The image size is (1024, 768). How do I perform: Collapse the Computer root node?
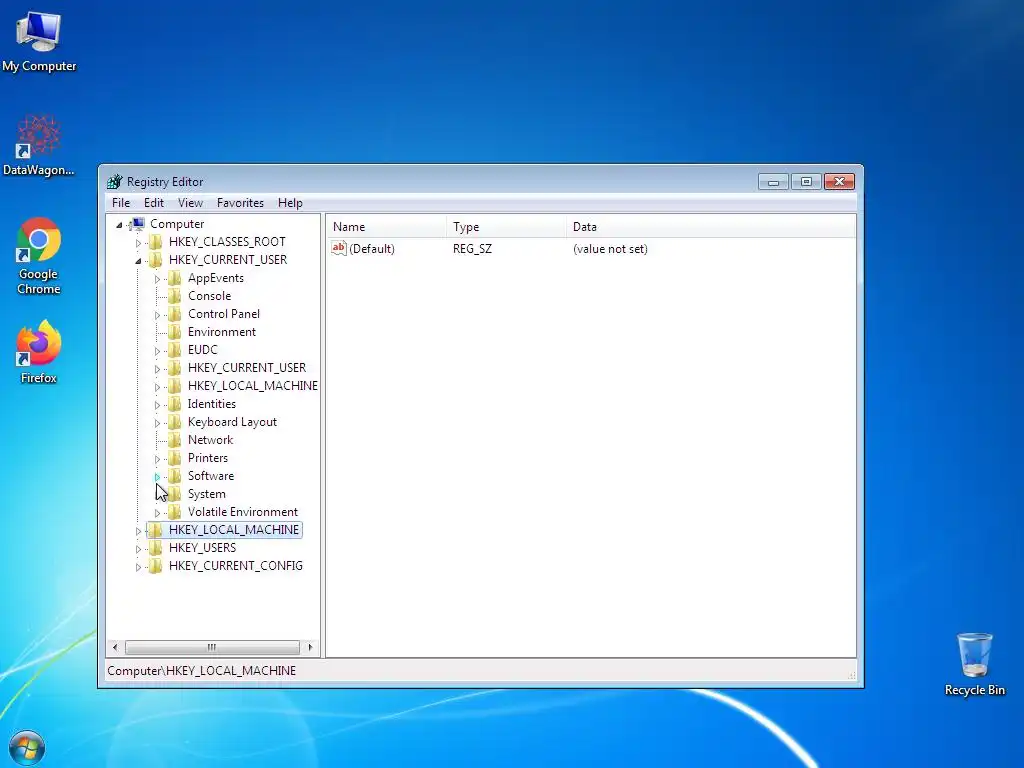(119, 225)
